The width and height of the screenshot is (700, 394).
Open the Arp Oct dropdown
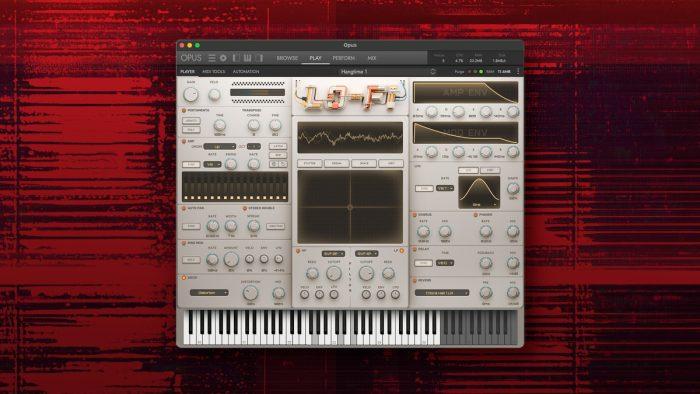pyautogui.click(x=254, y=146)
